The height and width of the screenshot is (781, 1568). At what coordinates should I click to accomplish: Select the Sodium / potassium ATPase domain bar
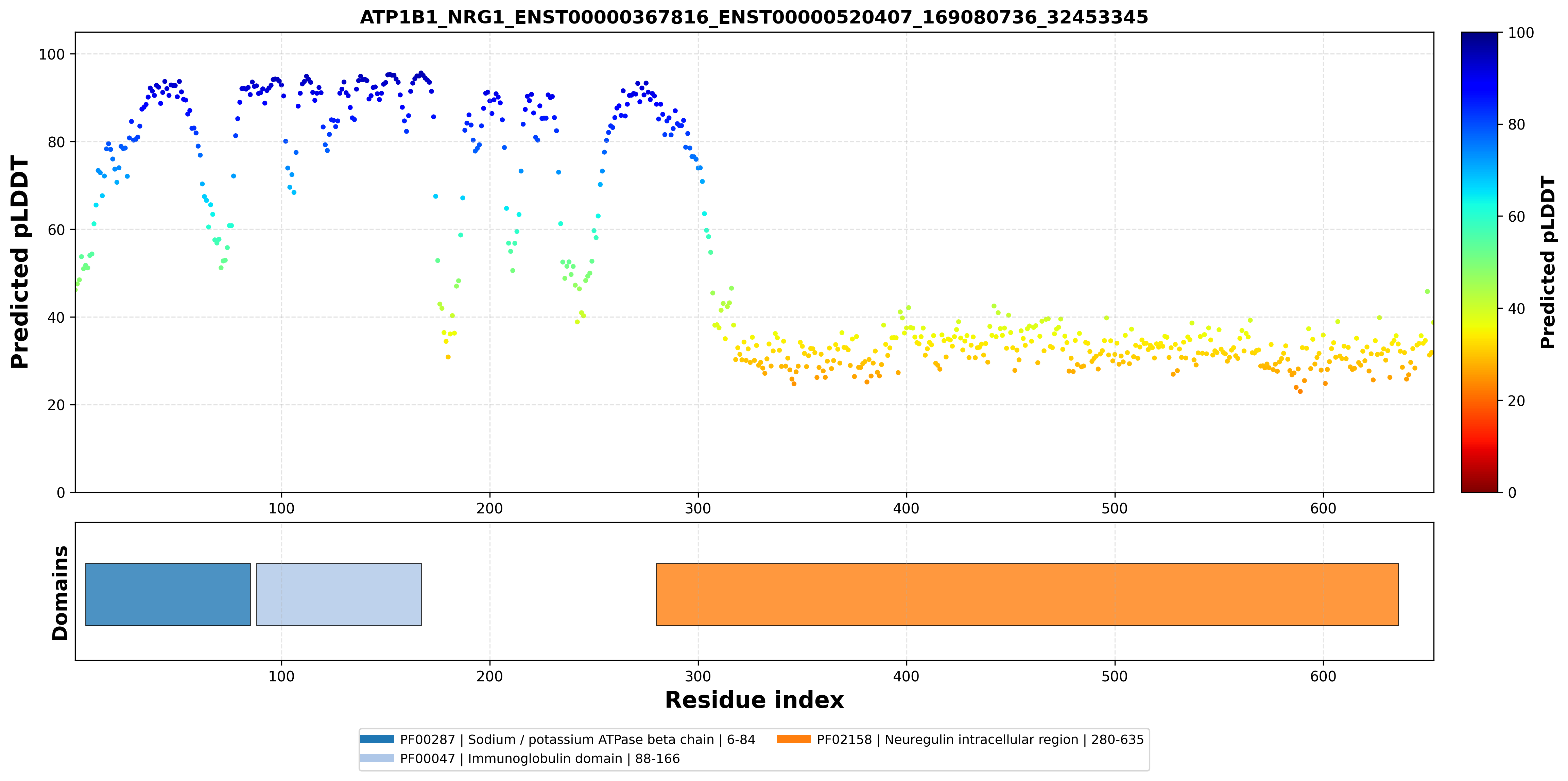168,594
